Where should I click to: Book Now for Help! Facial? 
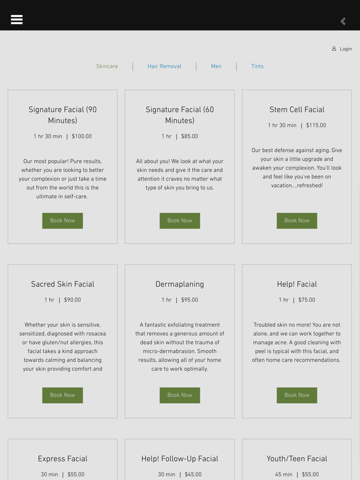click(297, 395)
